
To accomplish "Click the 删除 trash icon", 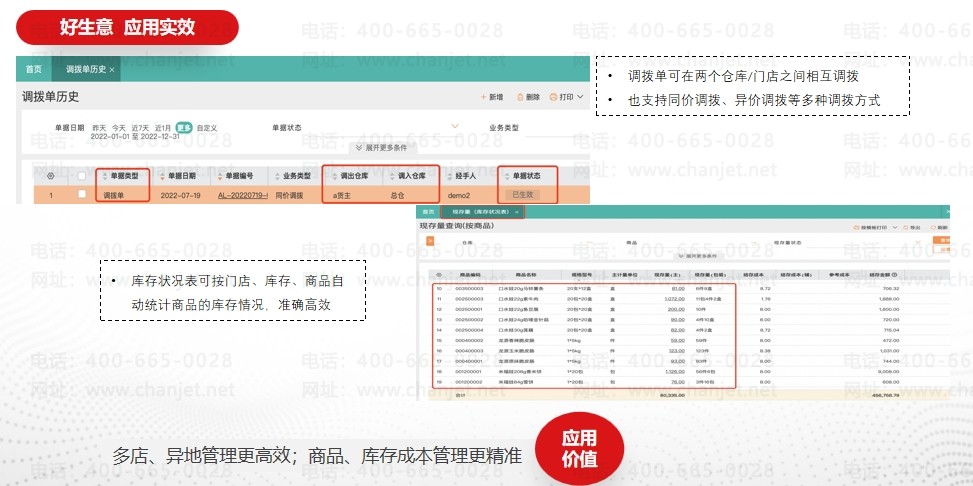I will coord(520,97).
